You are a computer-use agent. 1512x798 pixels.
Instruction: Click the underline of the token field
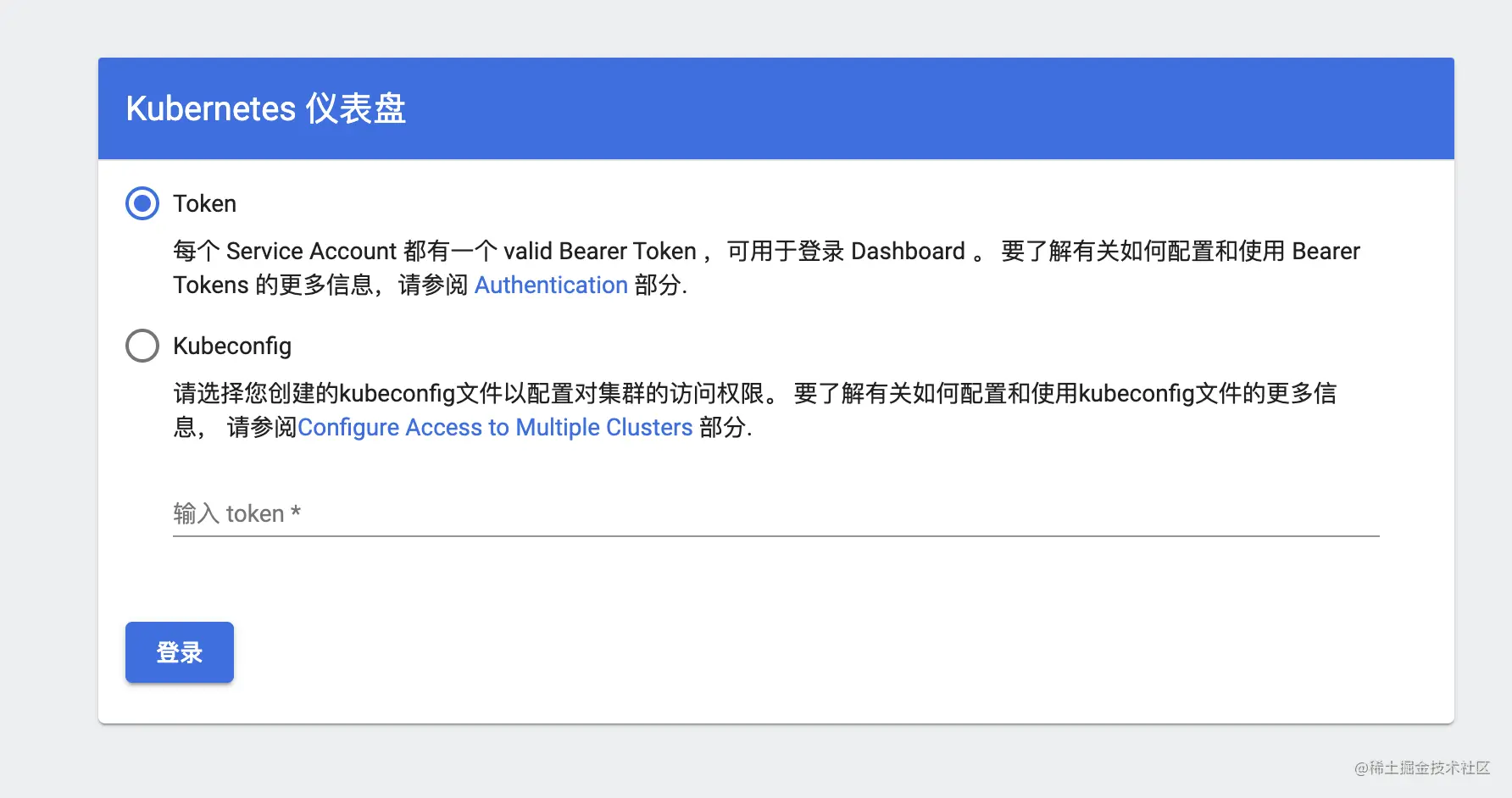click(x=776, y=536)
